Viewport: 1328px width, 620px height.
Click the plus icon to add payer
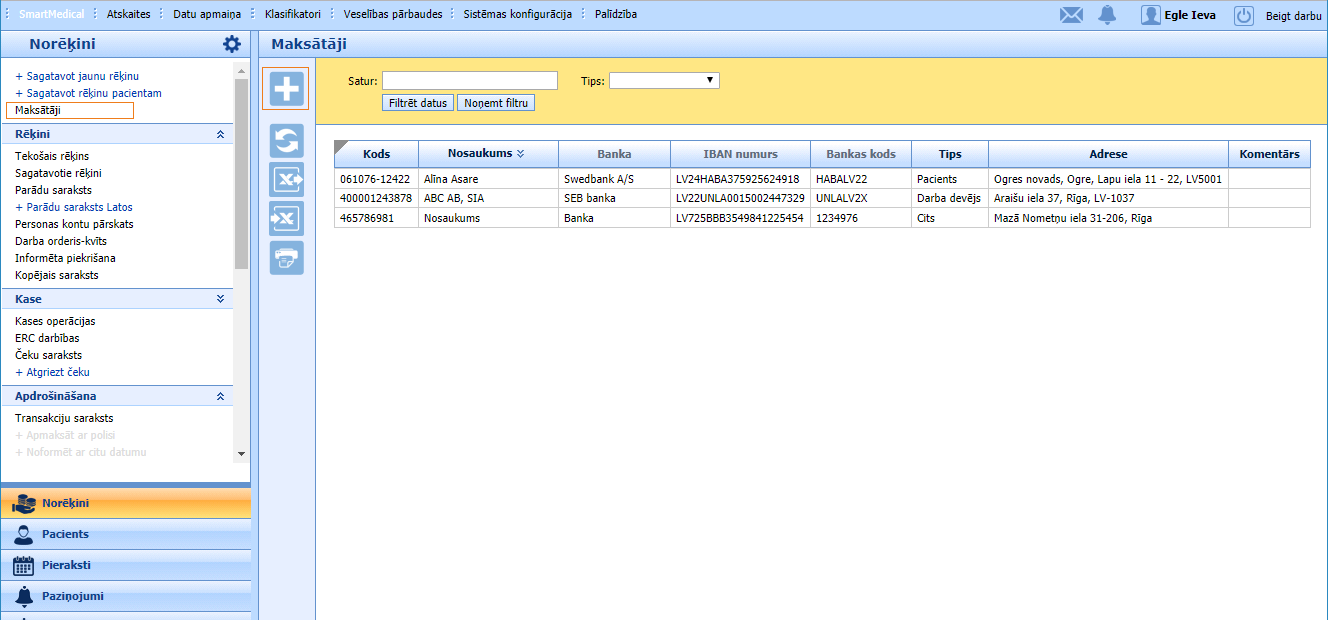coord(286,89)
